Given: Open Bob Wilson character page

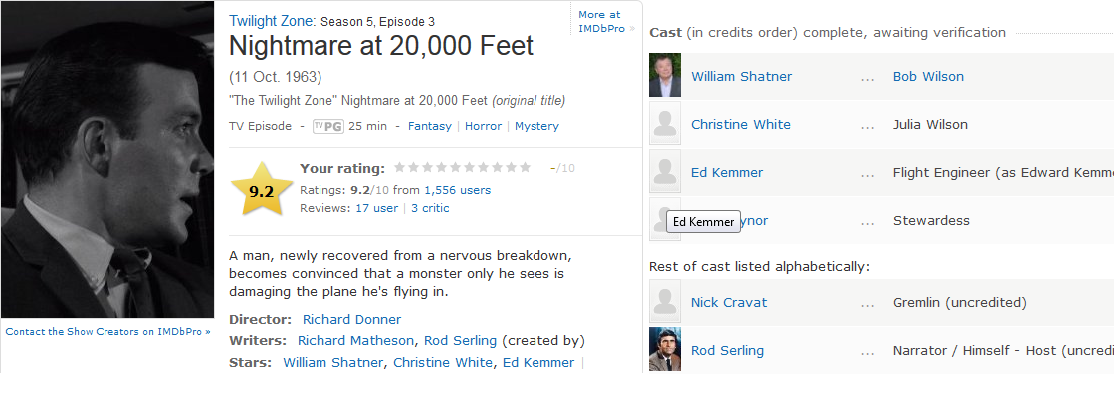Looking at the screenshot, I should pos(928,76).
